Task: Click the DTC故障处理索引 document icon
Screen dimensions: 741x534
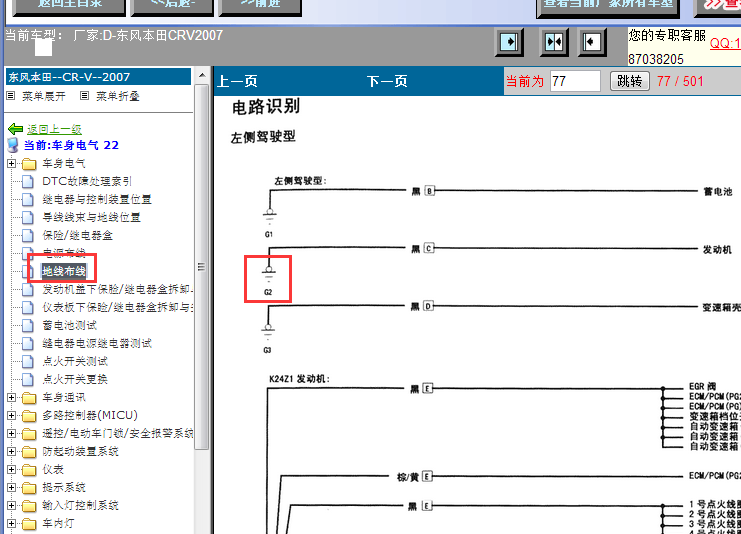Action: coord(28,182)
